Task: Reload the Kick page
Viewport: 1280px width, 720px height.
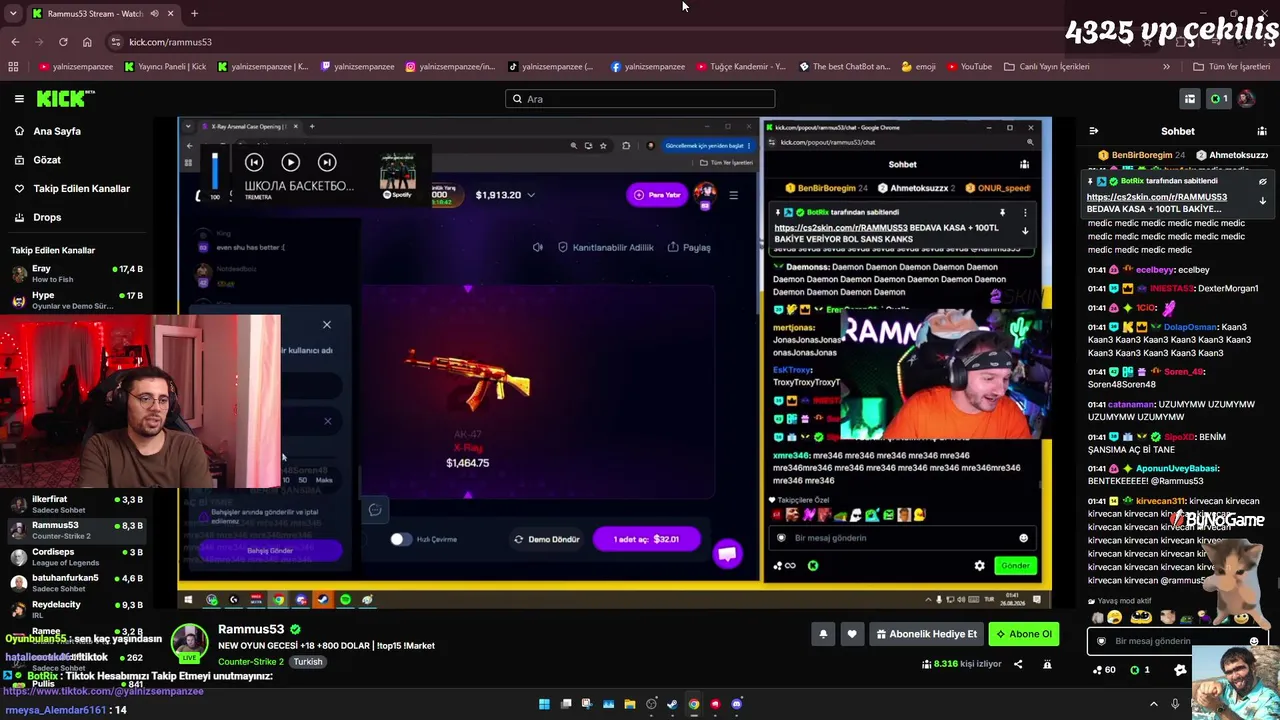Action: click(x=63, y=42)
